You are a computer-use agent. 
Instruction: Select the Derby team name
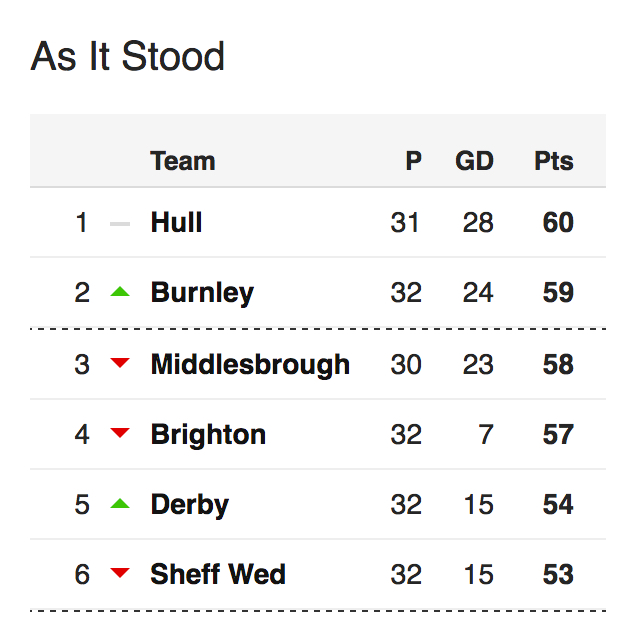point(189,505)
